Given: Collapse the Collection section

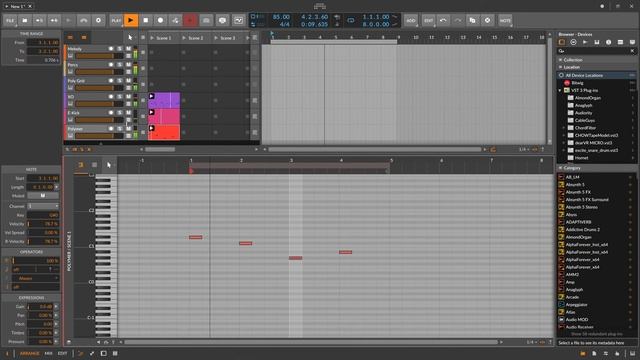Looking at the screenshot, I should [560, 60].
